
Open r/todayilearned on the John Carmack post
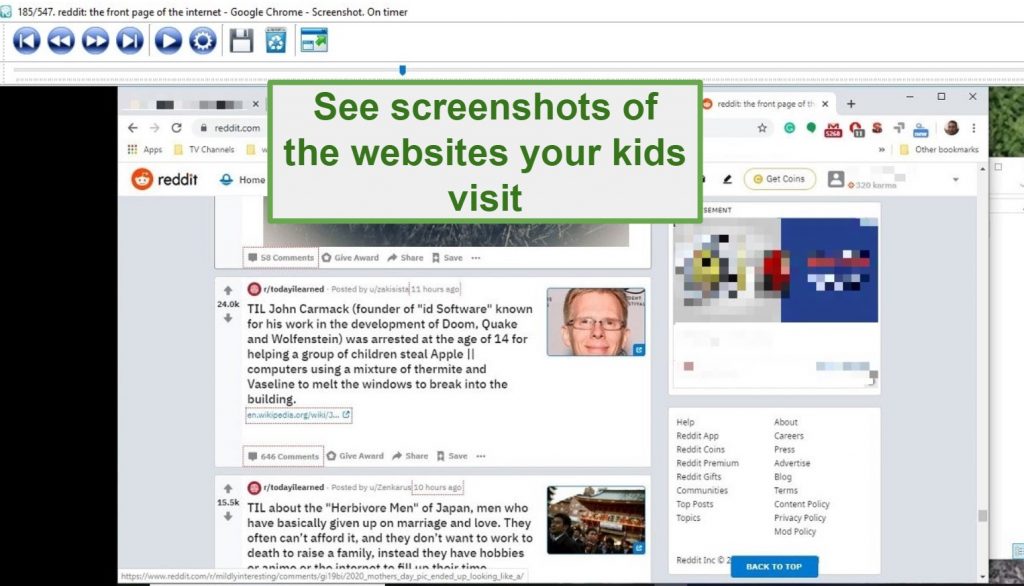(x=293, y=289)
